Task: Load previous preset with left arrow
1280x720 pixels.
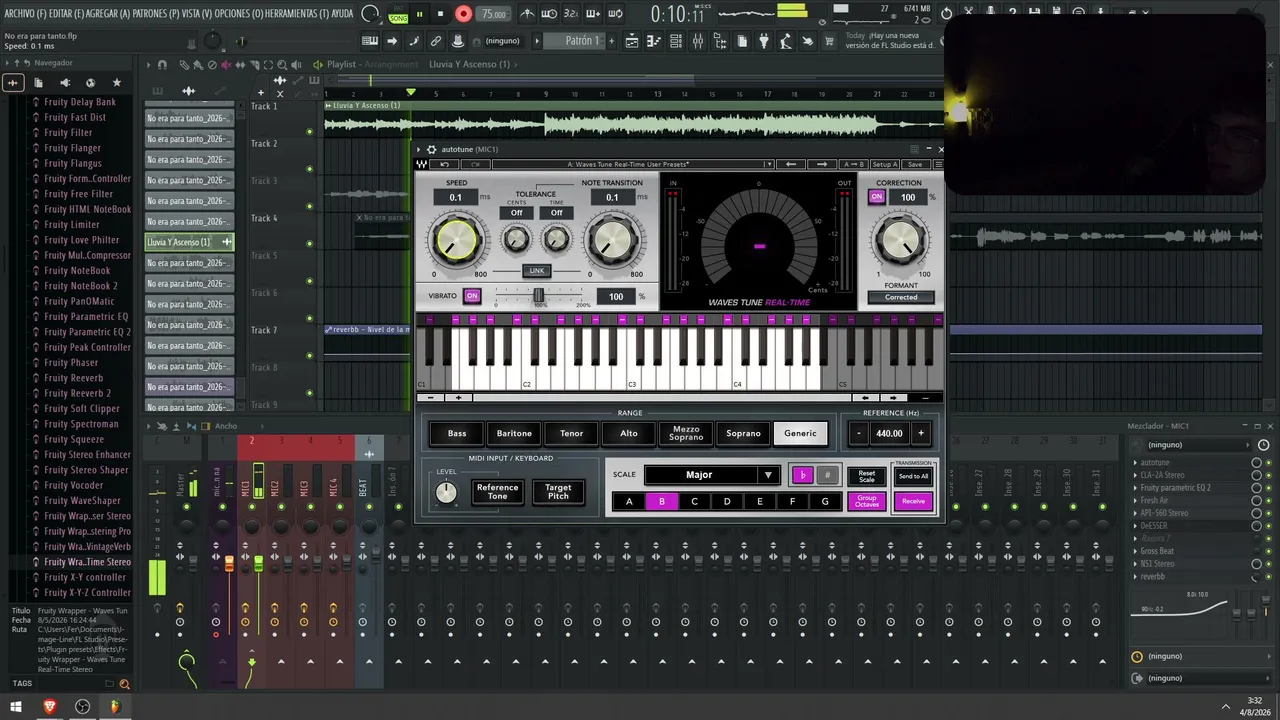Action: [x=790, y=164]
